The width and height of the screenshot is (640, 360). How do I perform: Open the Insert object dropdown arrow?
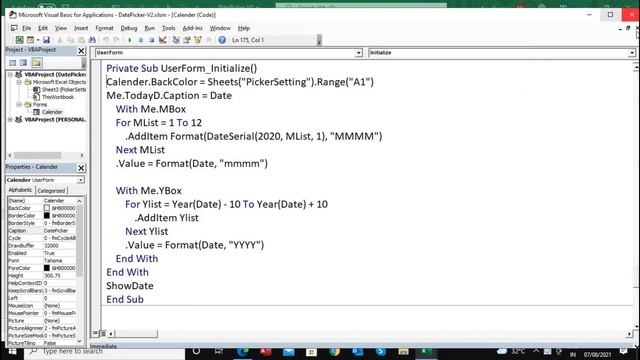point(38,40)
